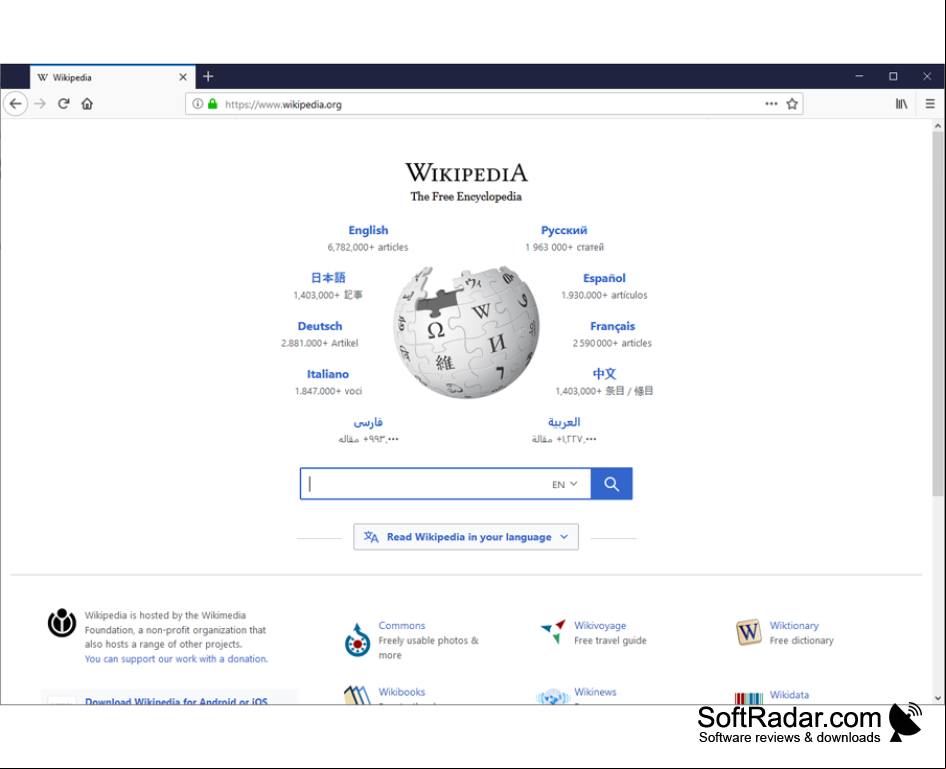The image size is (946, 769).
Task: Open the Wikidata link
Action: point(789,695)
